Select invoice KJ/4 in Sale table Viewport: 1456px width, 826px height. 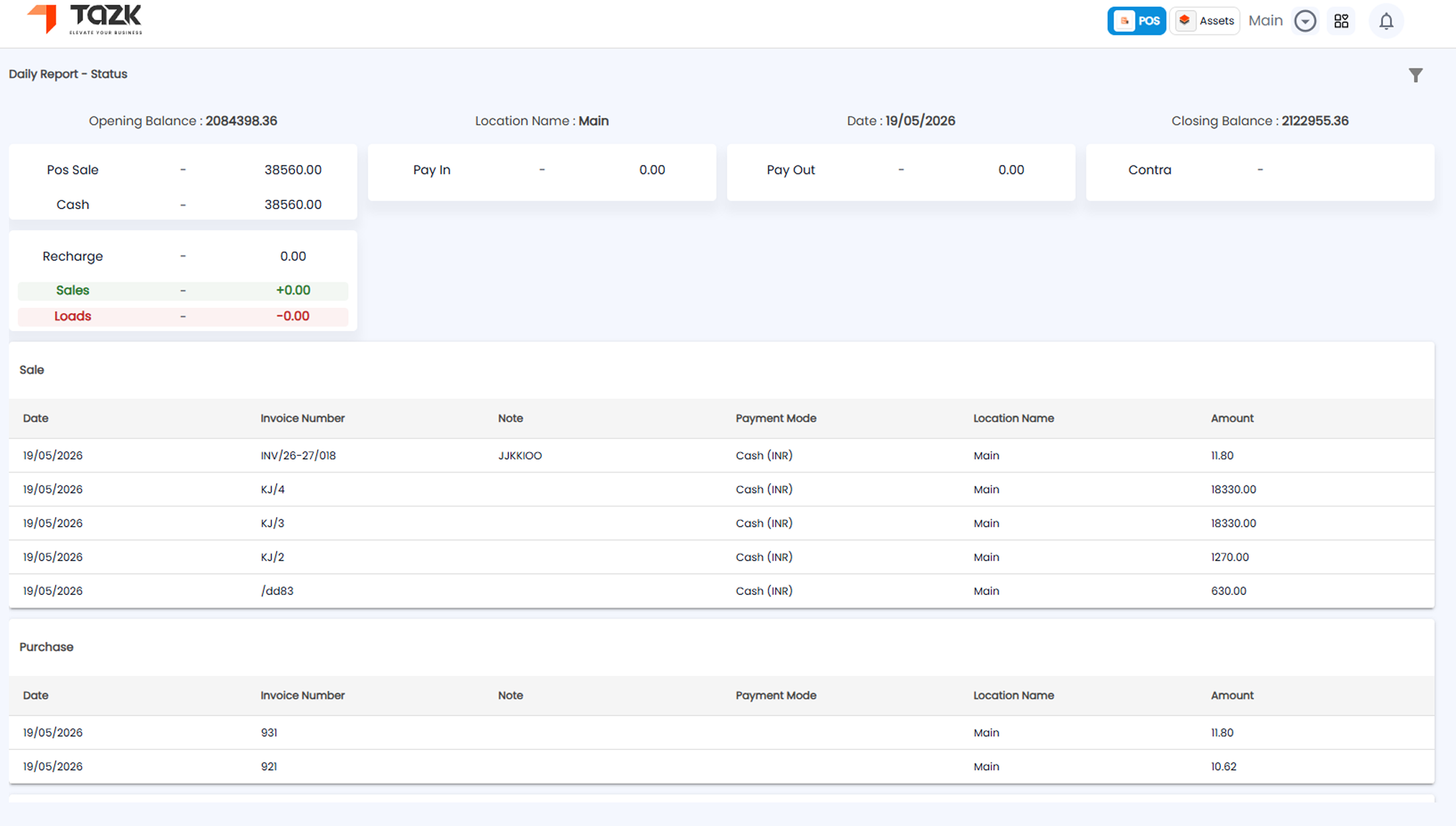pos(273,489)
